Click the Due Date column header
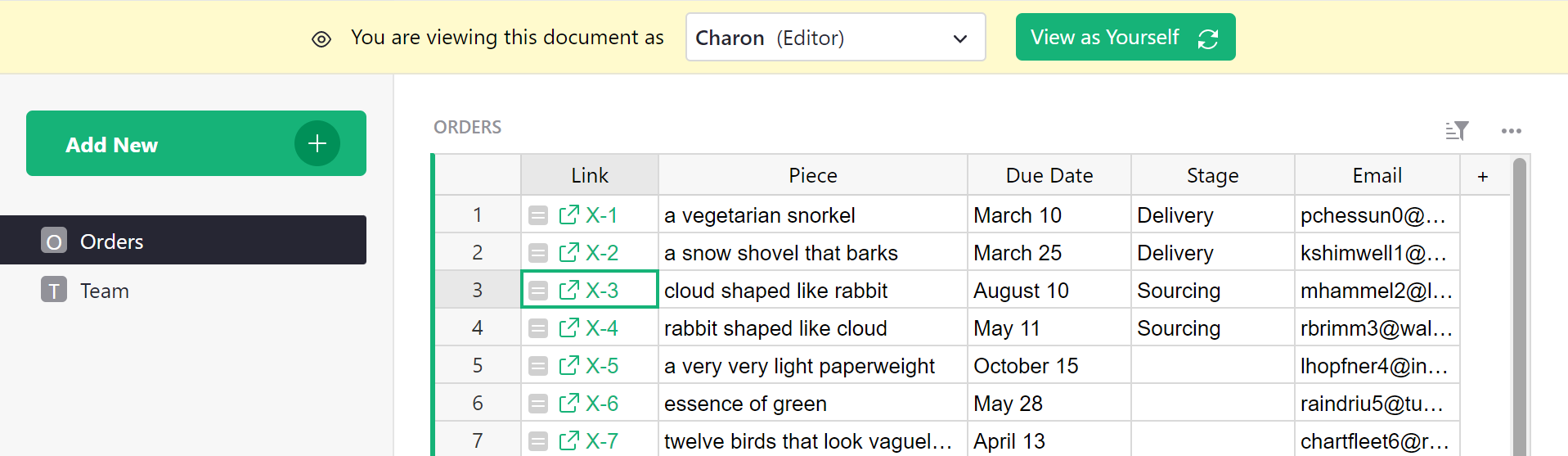Viewport: 1568px width, 456px height. point(1049,176)
